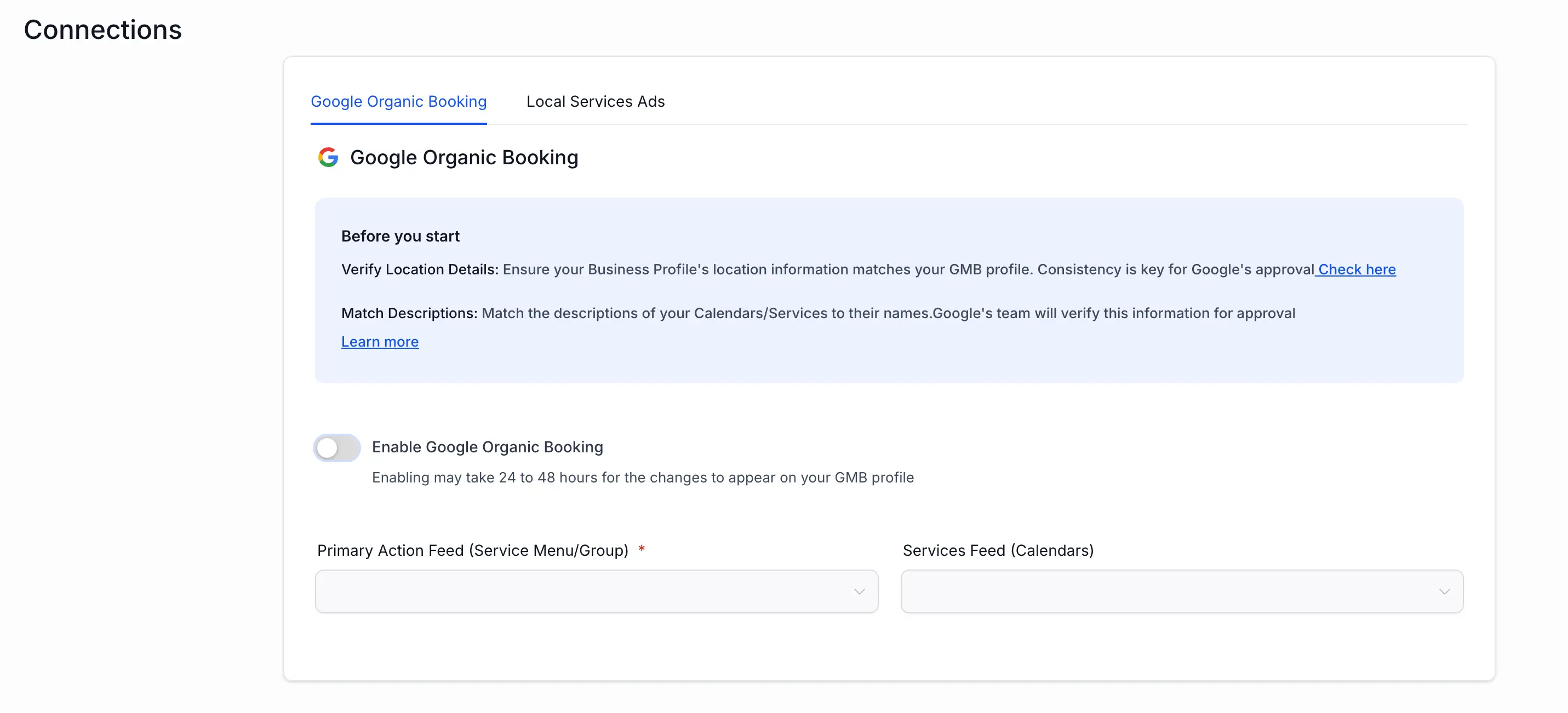This screenshot has height=713, width=1568.
Task: Follow the Learn more link
Action: pos(380,342)
